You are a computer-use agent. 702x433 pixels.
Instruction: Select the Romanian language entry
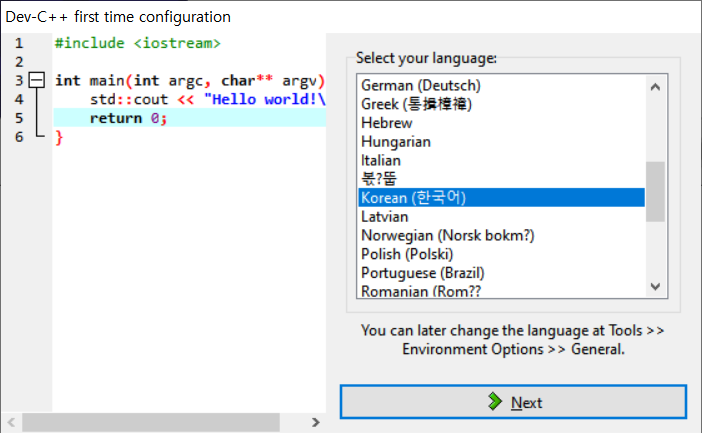pos(501,291)
